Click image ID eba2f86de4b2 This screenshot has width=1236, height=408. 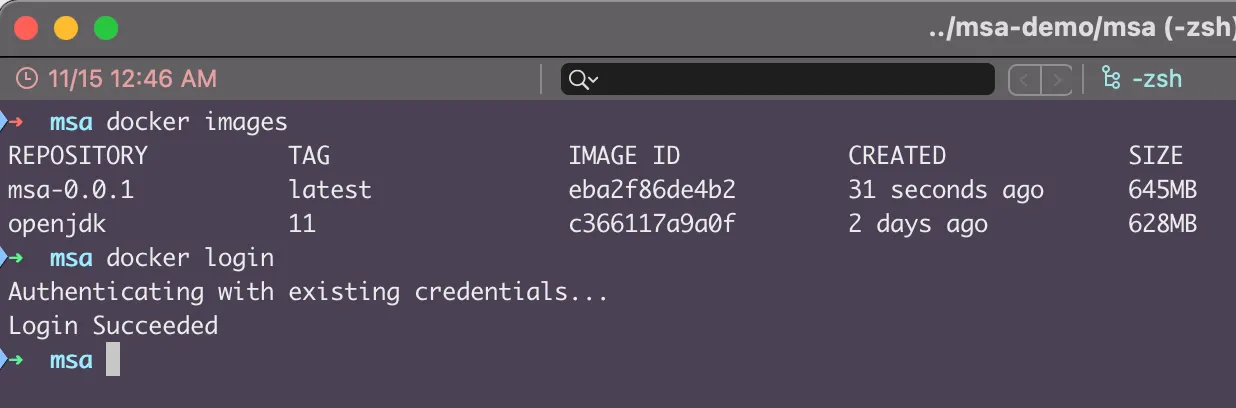(651, 189)
